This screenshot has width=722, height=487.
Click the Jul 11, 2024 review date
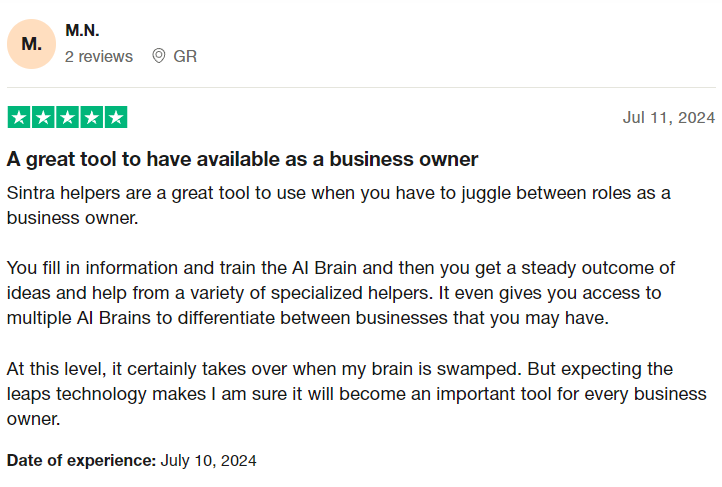pos(669,118)
